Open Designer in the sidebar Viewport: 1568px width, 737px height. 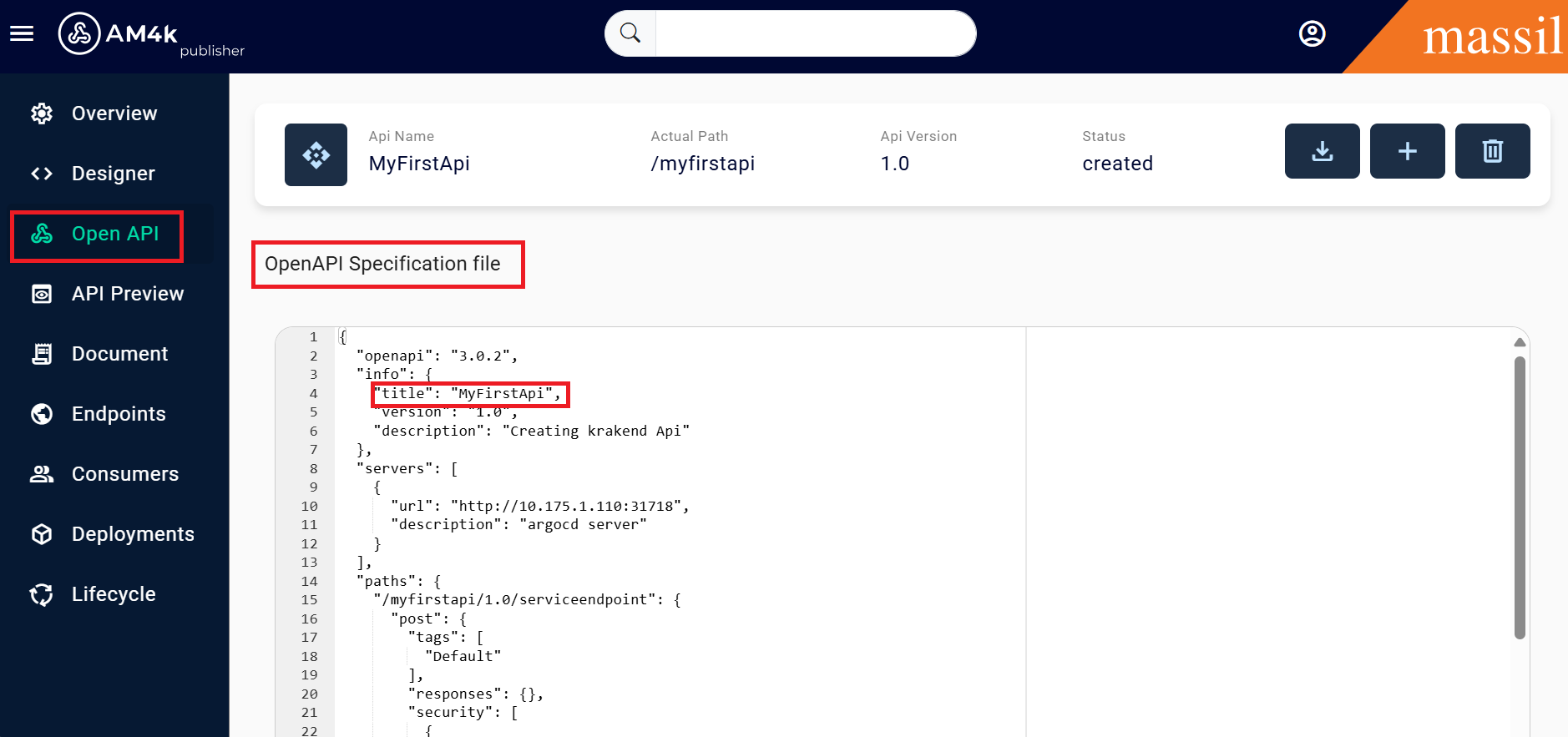coord(114,174)
